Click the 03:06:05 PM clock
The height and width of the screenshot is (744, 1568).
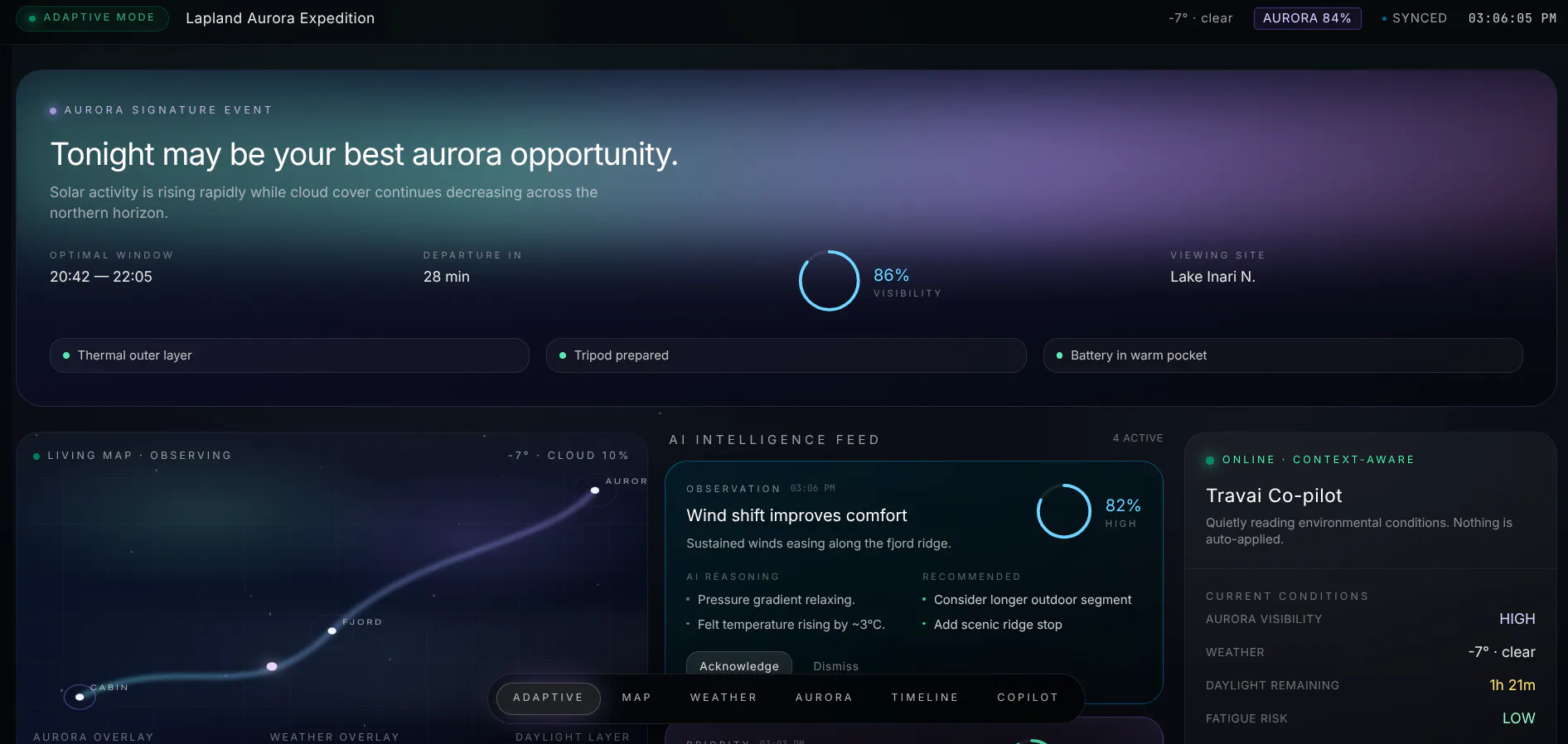tap(1512, 18)
